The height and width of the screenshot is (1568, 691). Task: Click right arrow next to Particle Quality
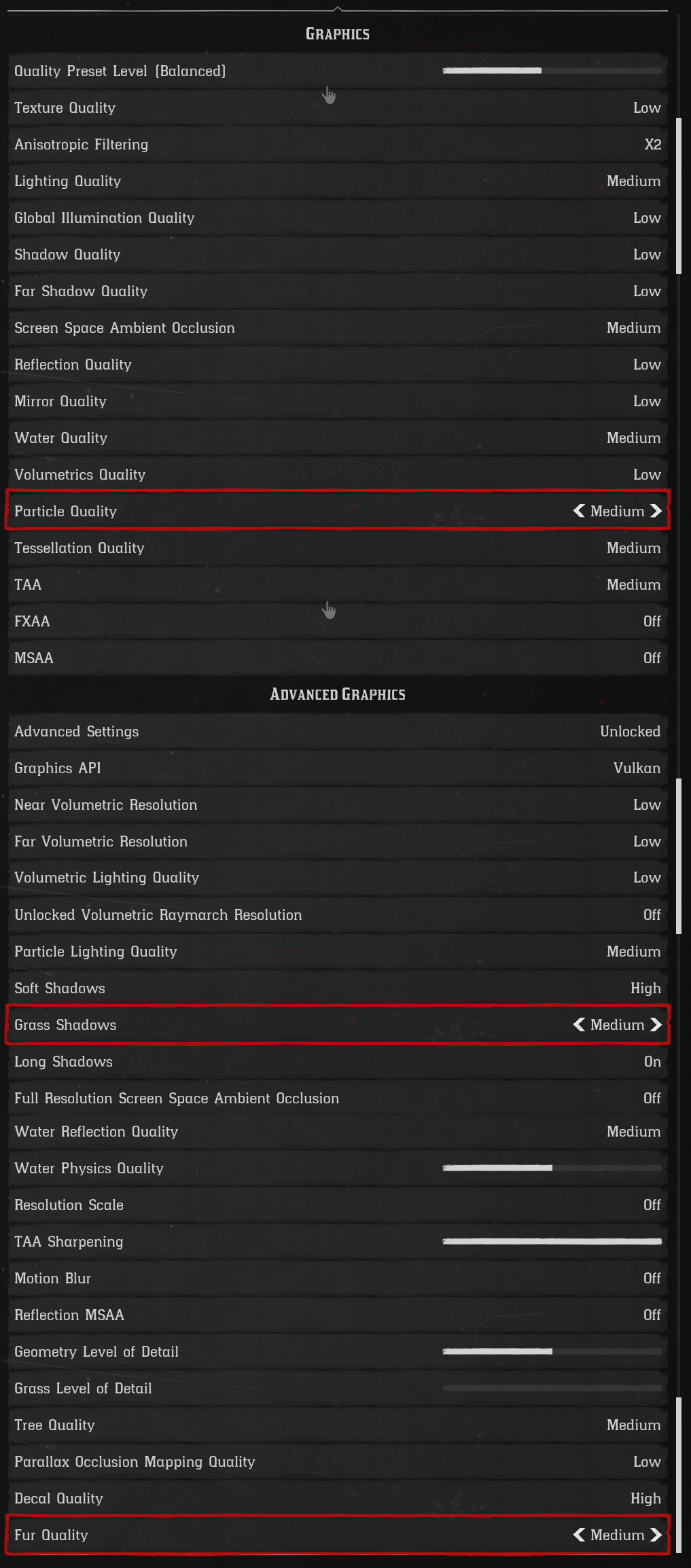click(x=656, y=511)
